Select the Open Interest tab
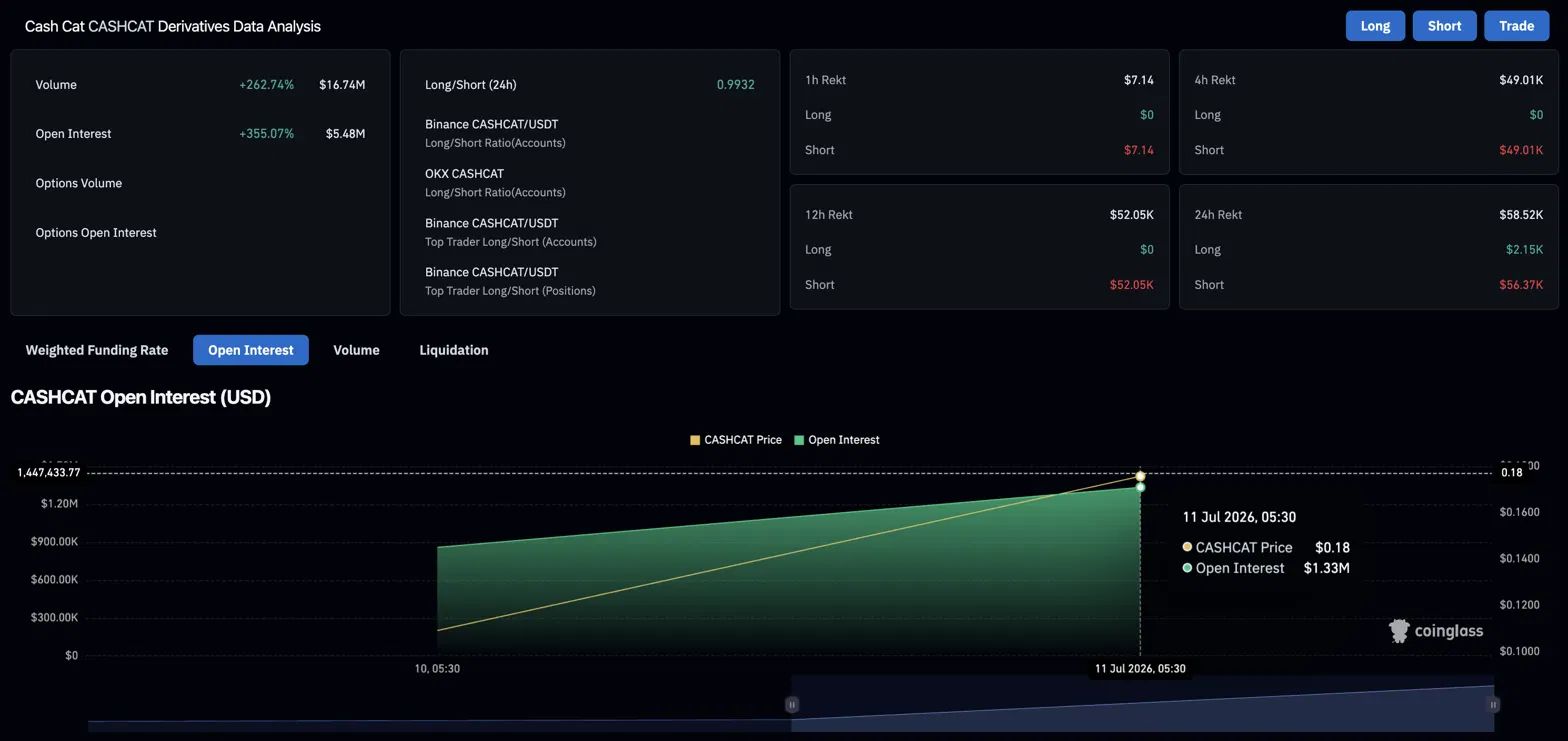This screenshot has height=741, width=1568. pyautogui.click(x=251, y=350)
